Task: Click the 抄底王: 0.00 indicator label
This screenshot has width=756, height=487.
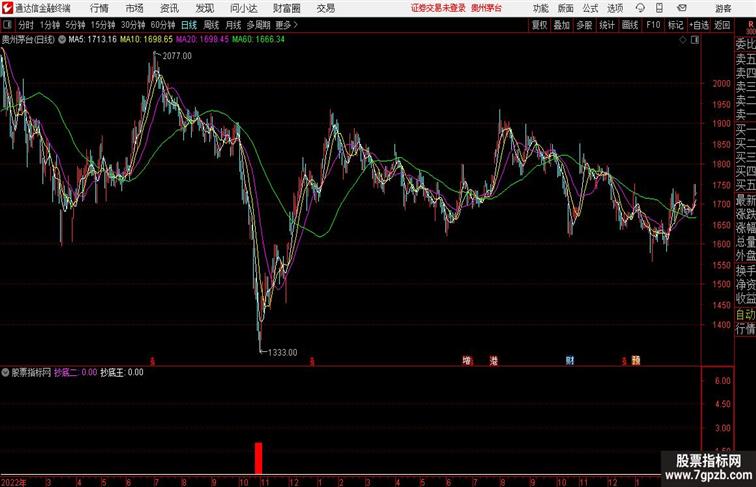Action: 122,372
